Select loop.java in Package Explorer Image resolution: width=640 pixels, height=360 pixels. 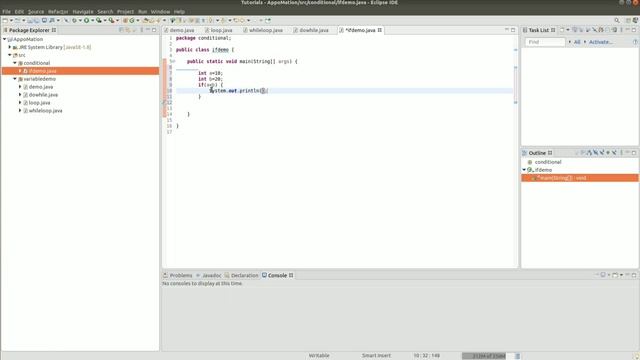click(x=39, y=102)
